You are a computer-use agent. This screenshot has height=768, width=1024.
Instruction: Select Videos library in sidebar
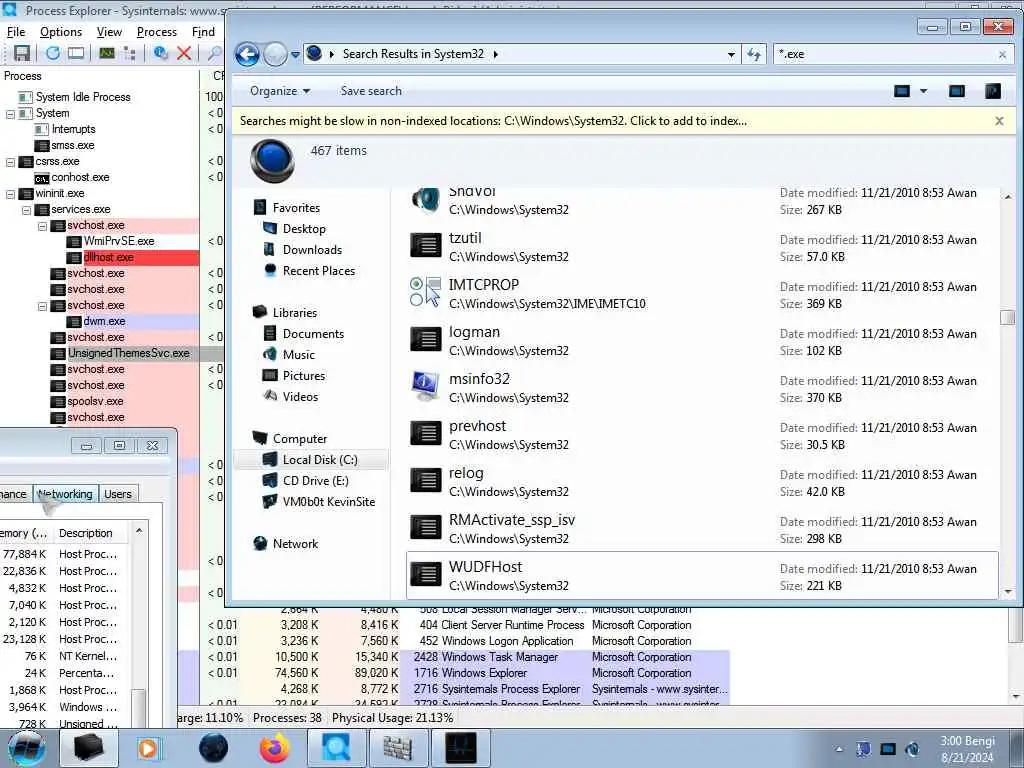coord(300,396)
